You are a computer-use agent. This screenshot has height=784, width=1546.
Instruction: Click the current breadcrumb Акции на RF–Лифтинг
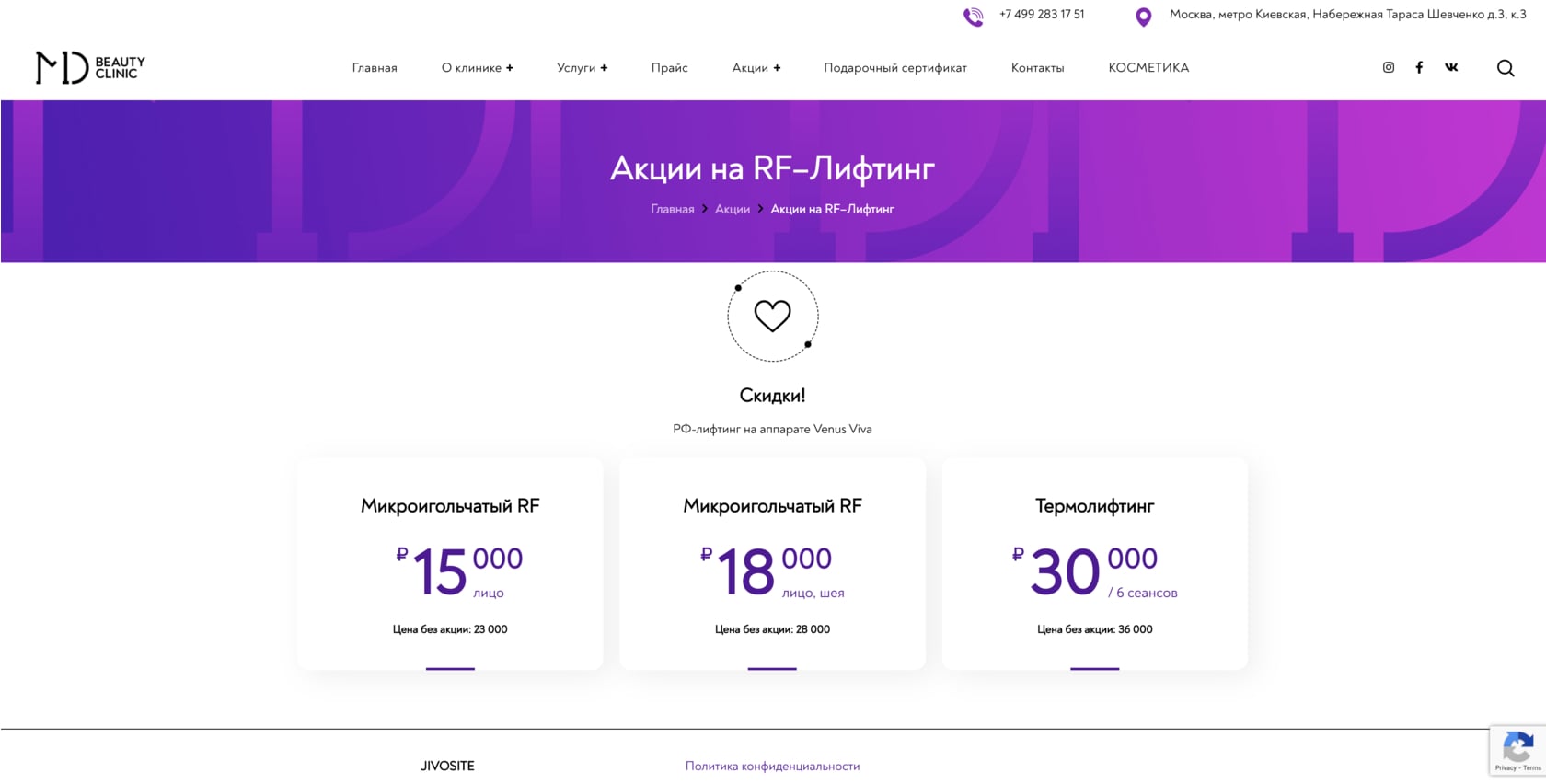coord(832,209)
